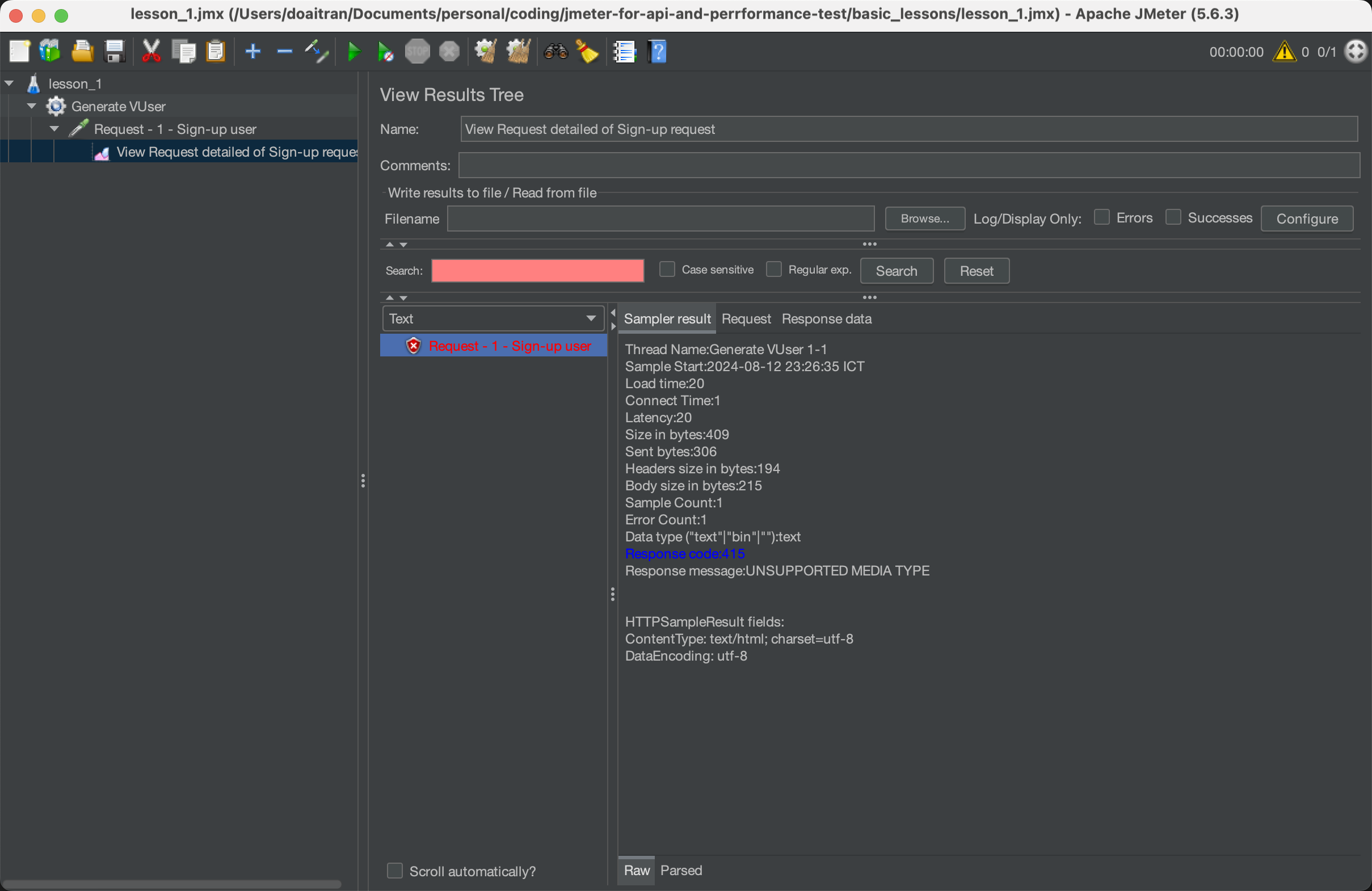The image size is (1372, 891).
Task: Open the Function Helper dialog icon
Action: coord(624,51)
